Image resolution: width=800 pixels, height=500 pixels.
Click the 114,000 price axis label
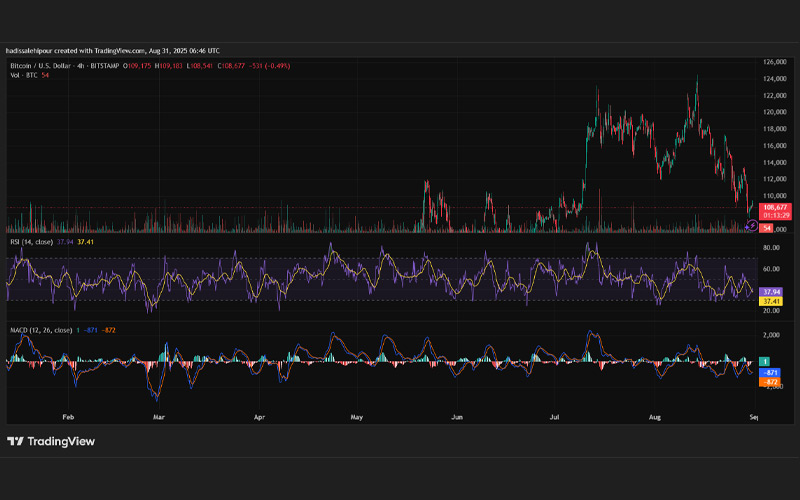tap(774, 162)
